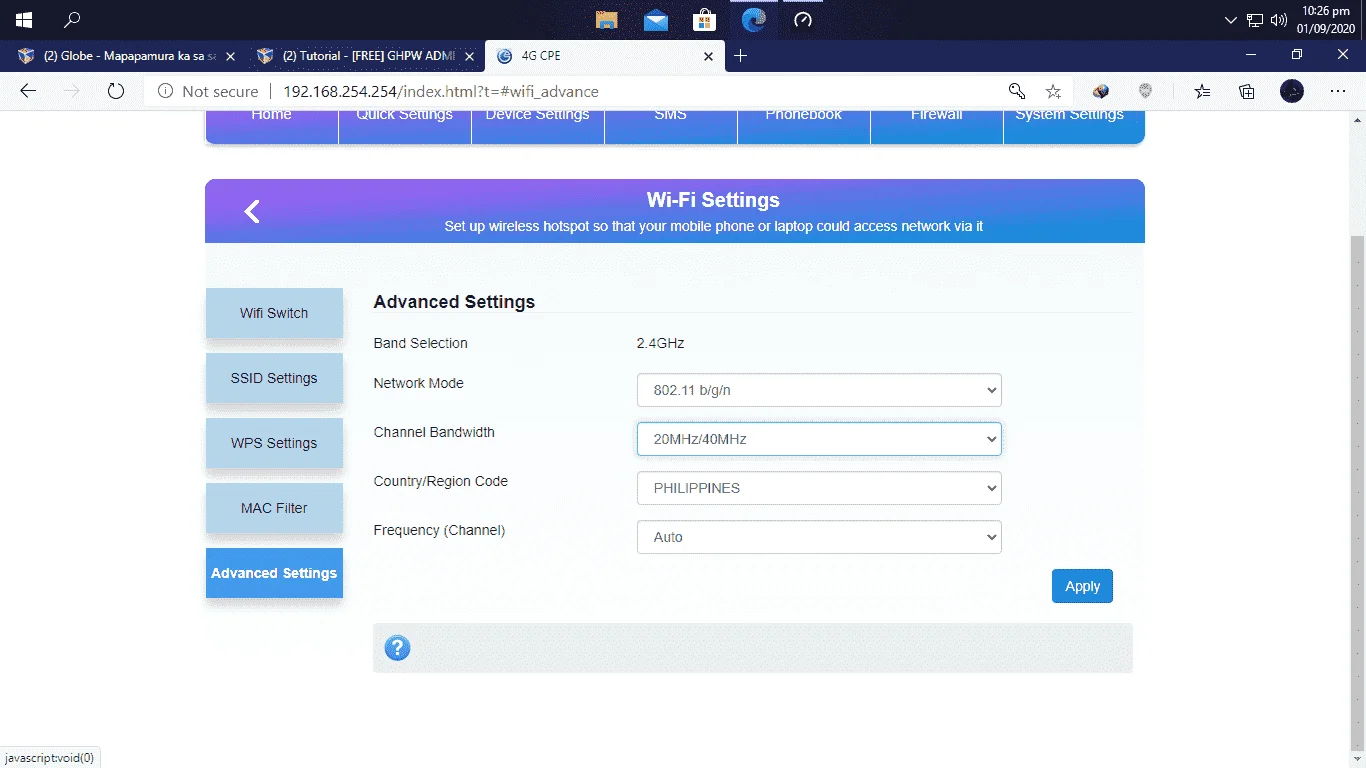The height and width of the screenshot is (768, 1366).
Task: Click the Band Selection label
Action: coord(420,343)
